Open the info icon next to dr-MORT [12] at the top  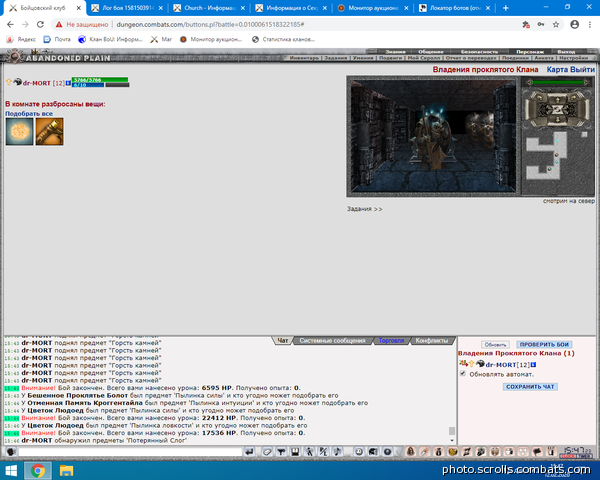pos(68,83)
